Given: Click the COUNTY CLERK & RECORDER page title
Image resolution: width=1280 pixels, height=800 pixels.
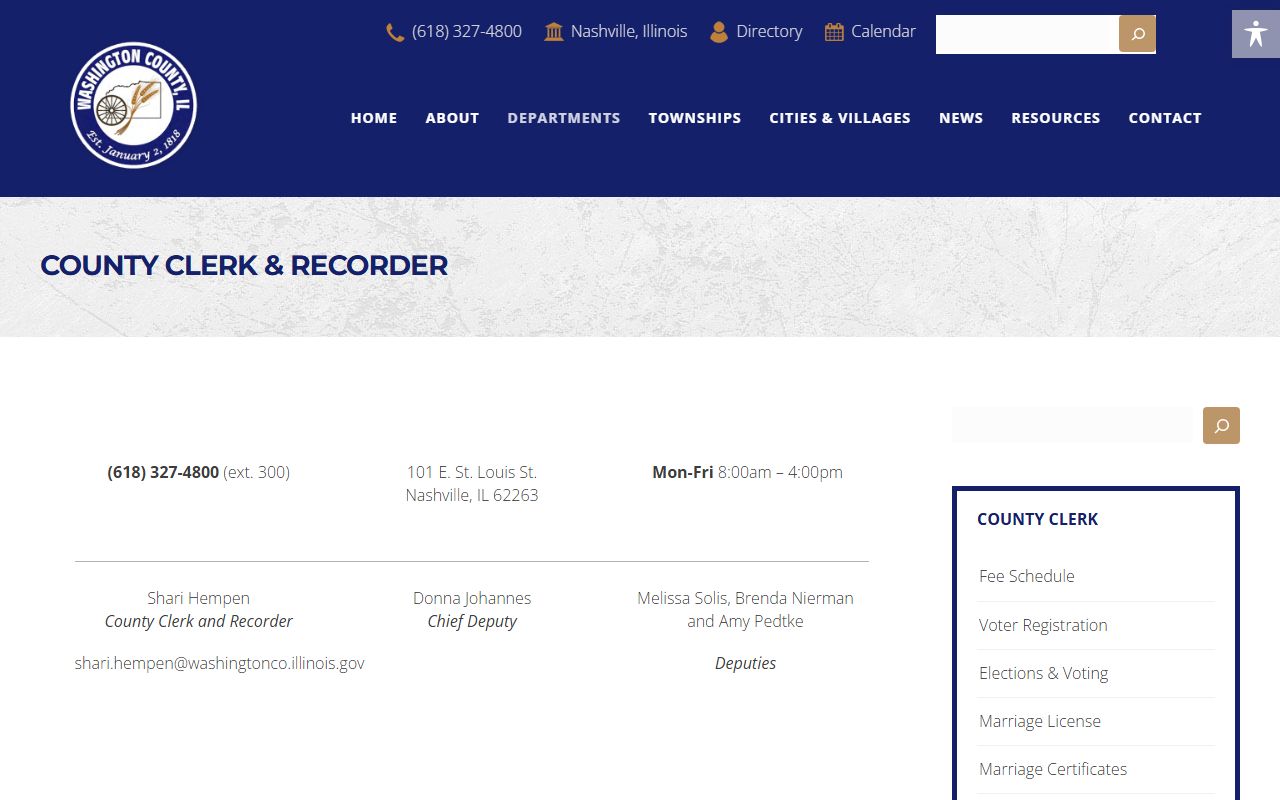Looking at the screenshot, I should point(244,265).
